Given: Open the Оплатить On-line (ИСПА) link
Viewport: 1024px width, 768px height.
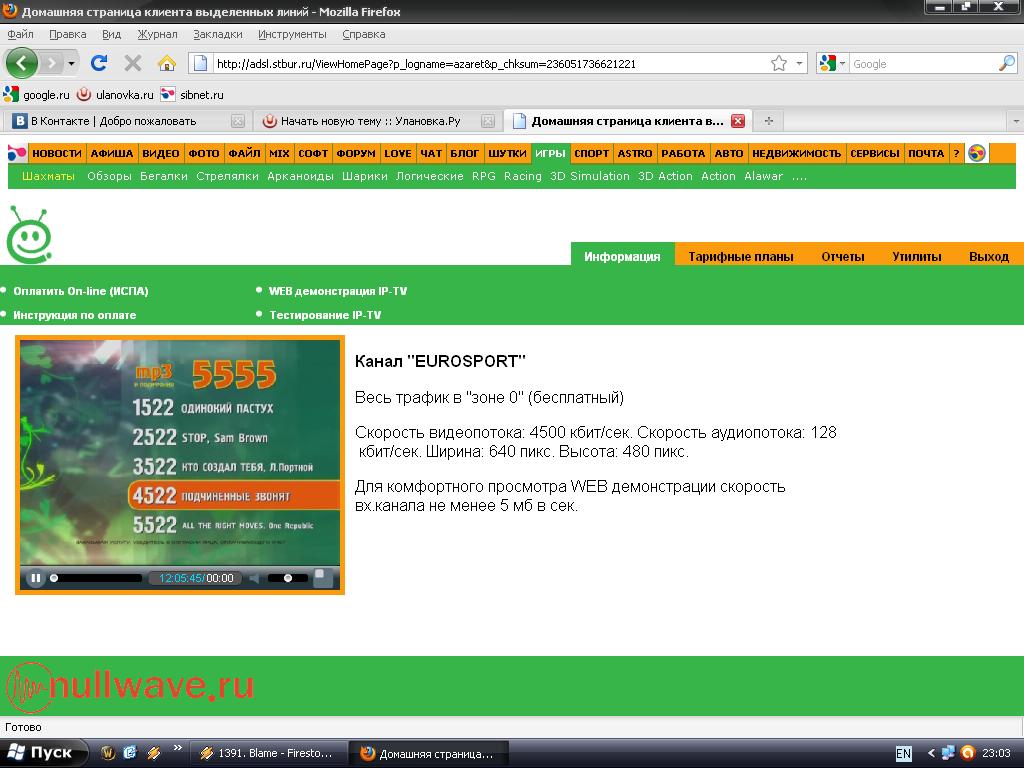Looking at the screenshot, I should [x=80, y=291].
